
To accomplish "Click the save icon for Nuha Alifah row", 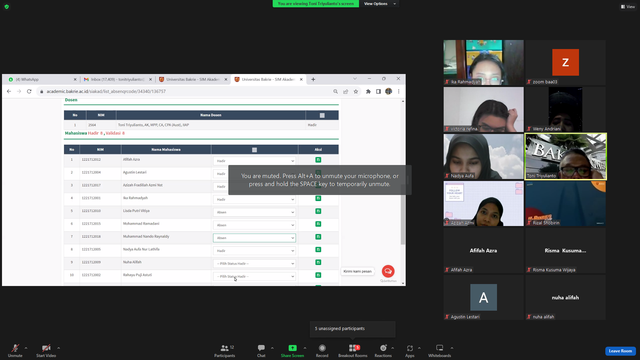I will (318, 262).
